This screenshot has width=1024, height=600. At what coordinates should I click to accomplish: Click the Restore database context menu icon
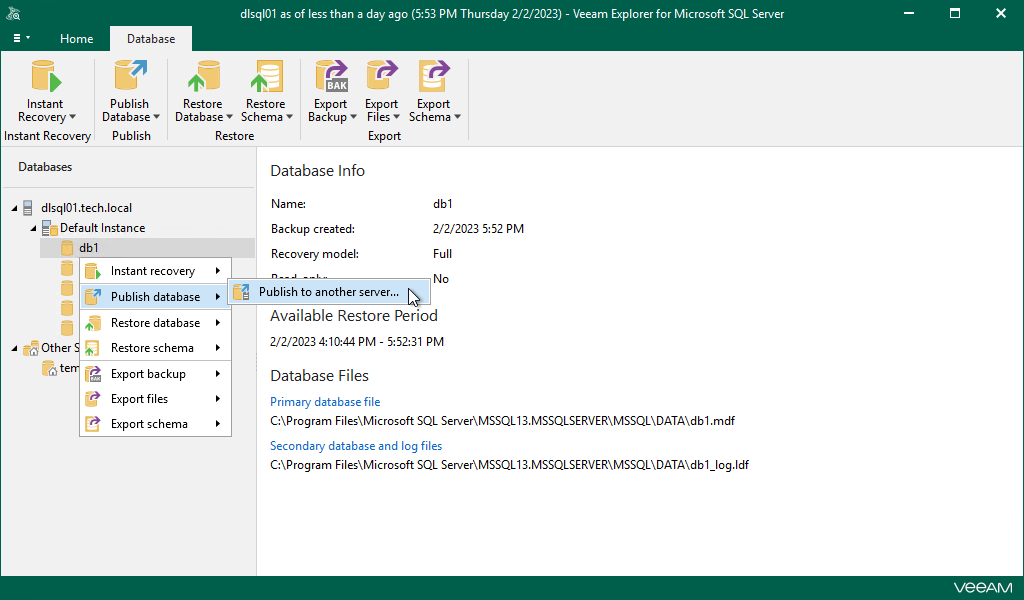pyautogui.click(x=93, y=323)
